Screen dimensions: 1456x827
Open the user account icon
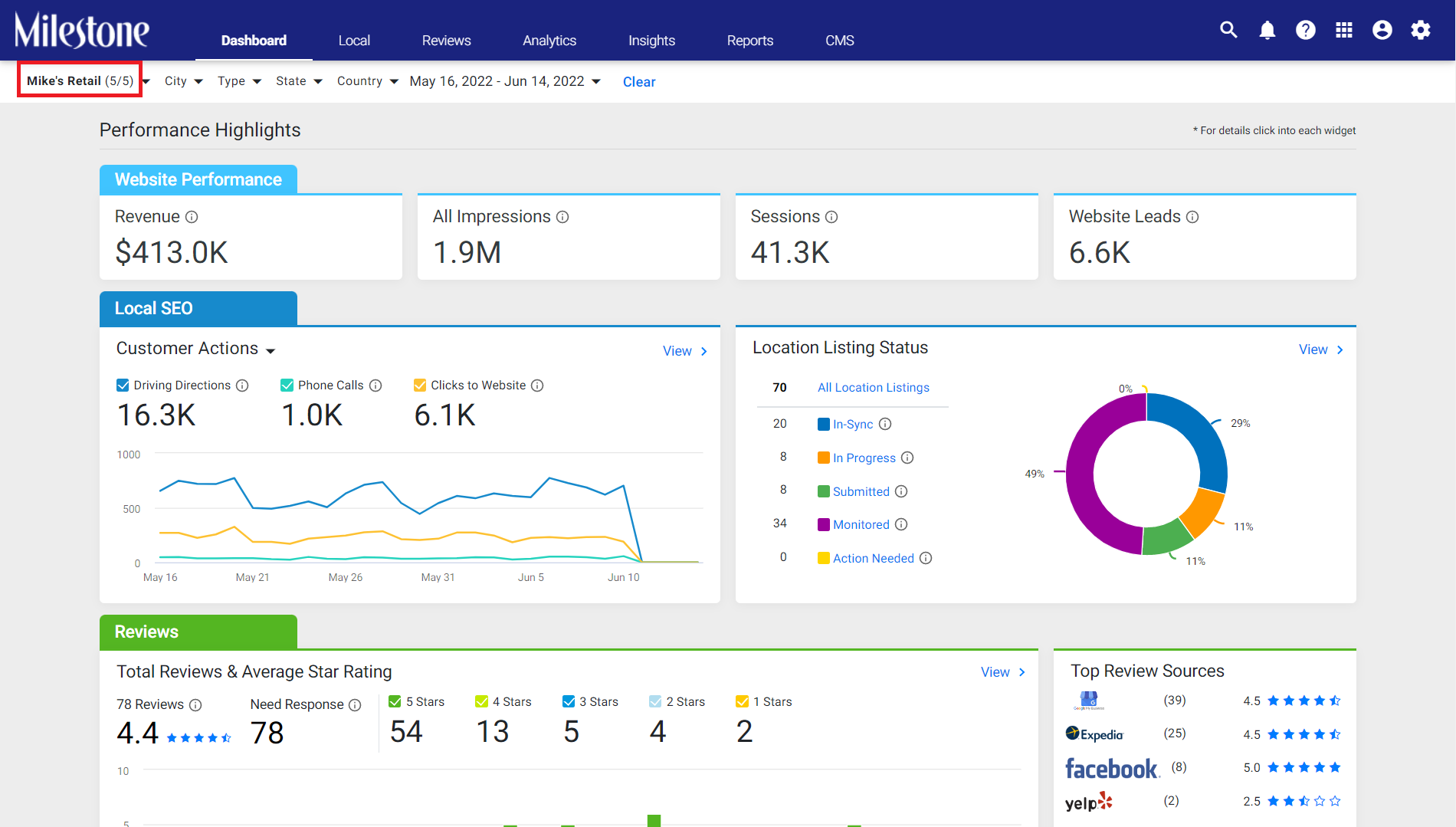(1382, 30)
